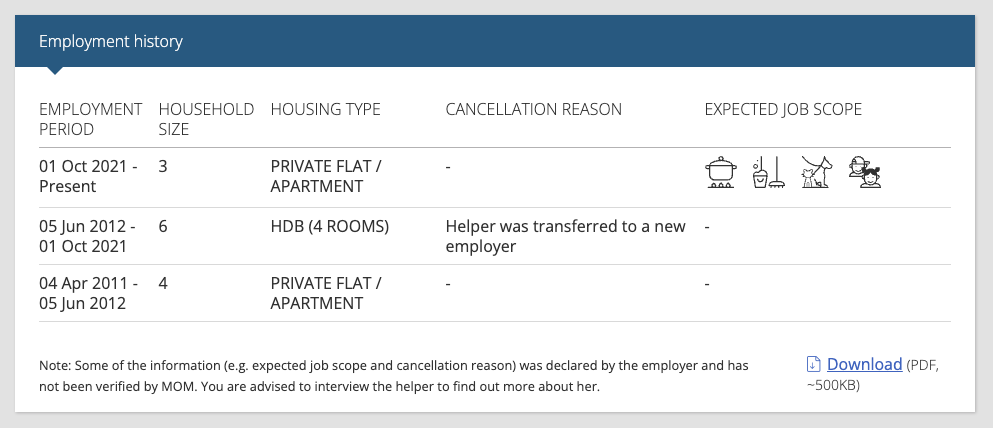Click the pet care dog icon

816,172
